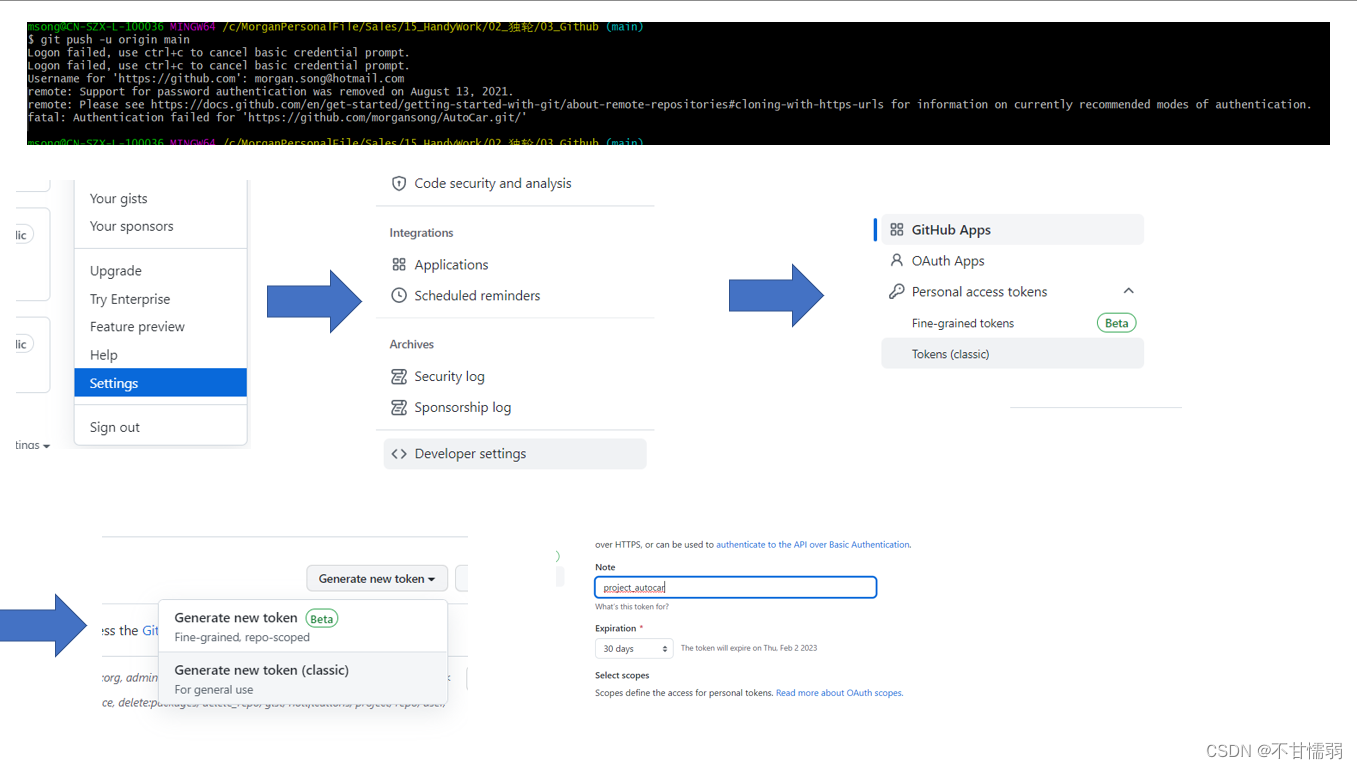Click the code brackets icon for Developer settings
Image resolution: width=1357 pixels, height=769 pixels.
click(399, 453)
